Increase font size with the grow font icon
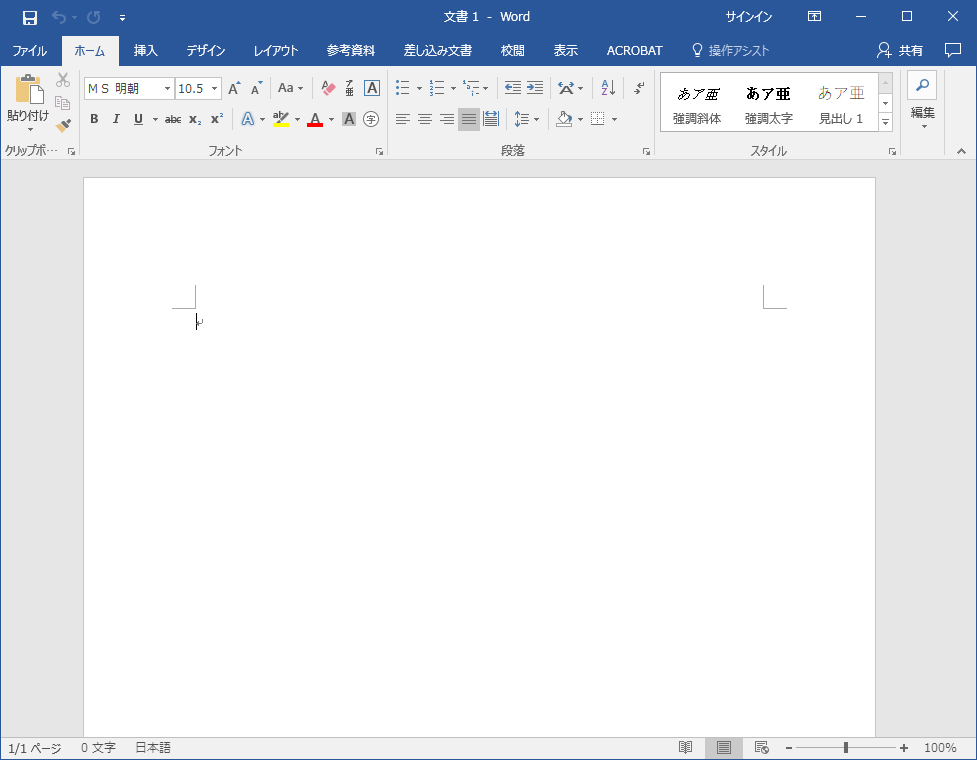 tap(234, 88)
